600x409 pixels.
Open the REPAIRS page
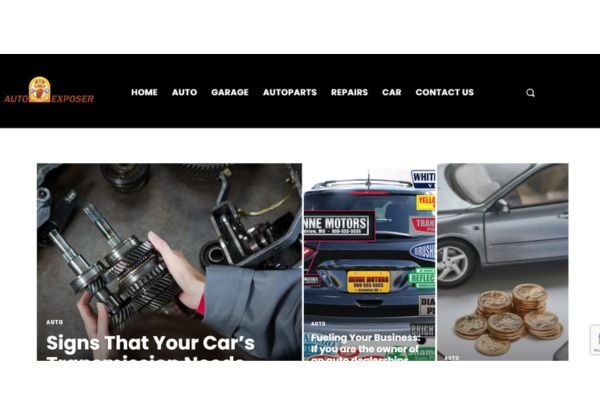[349, 92]
